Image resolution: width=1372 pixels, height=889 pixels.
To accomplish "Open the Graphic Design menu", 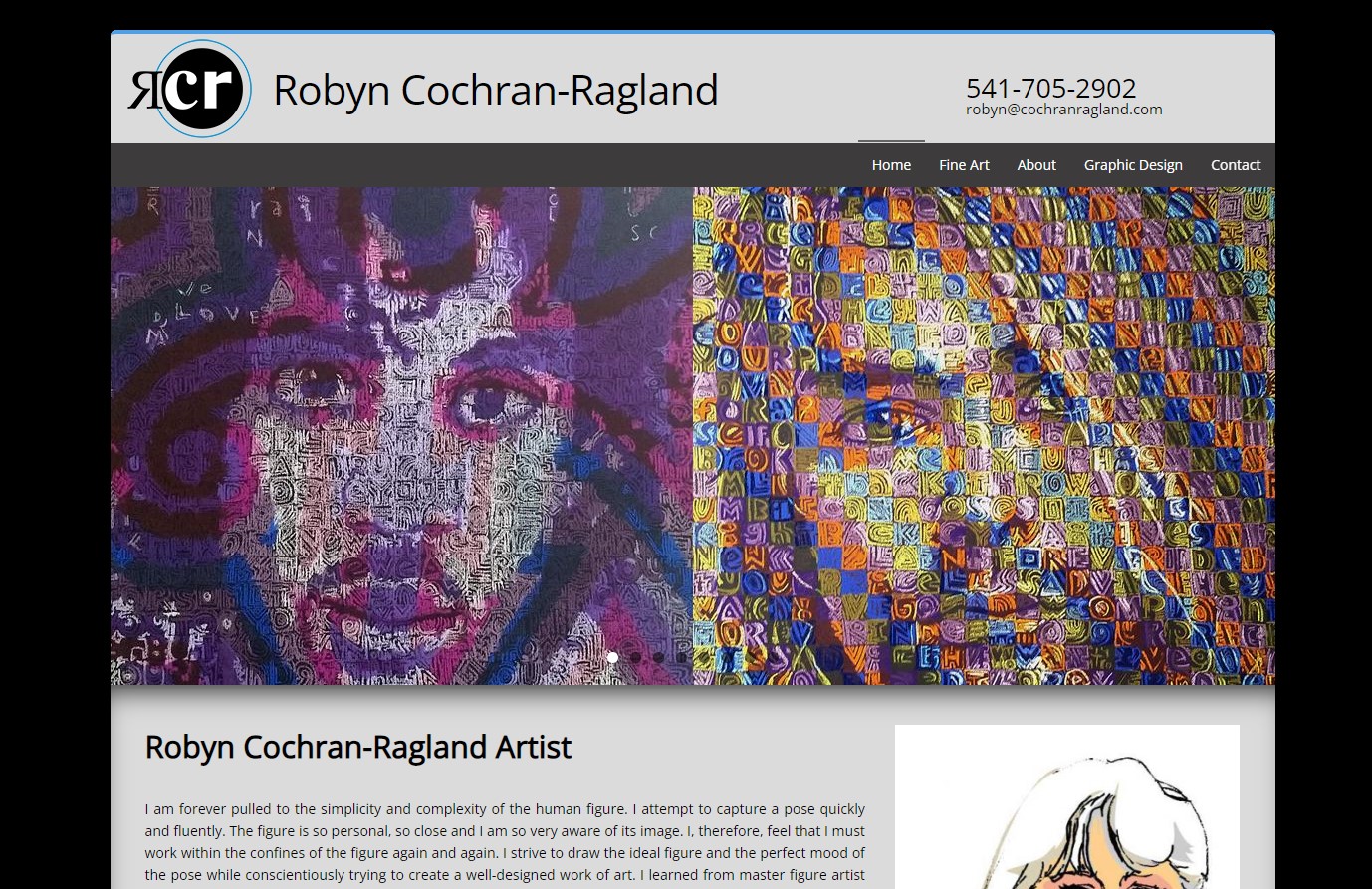I will [1133, 165].
